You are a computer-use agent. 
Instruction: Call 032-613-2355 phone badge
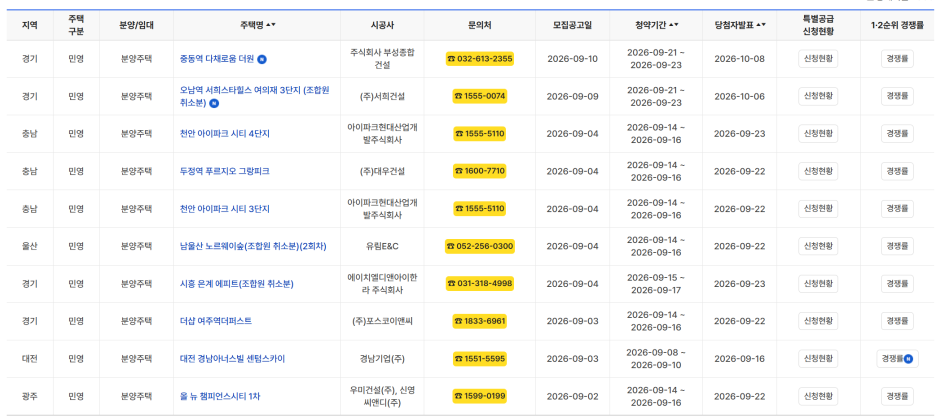[480, 59]
